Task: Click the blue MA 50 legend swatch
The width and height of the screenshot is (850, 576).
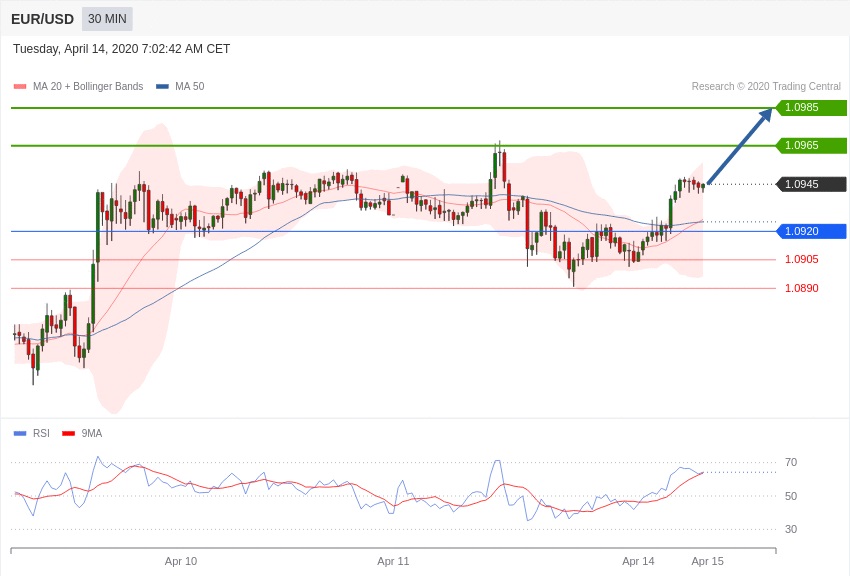Action: (162, 87)
